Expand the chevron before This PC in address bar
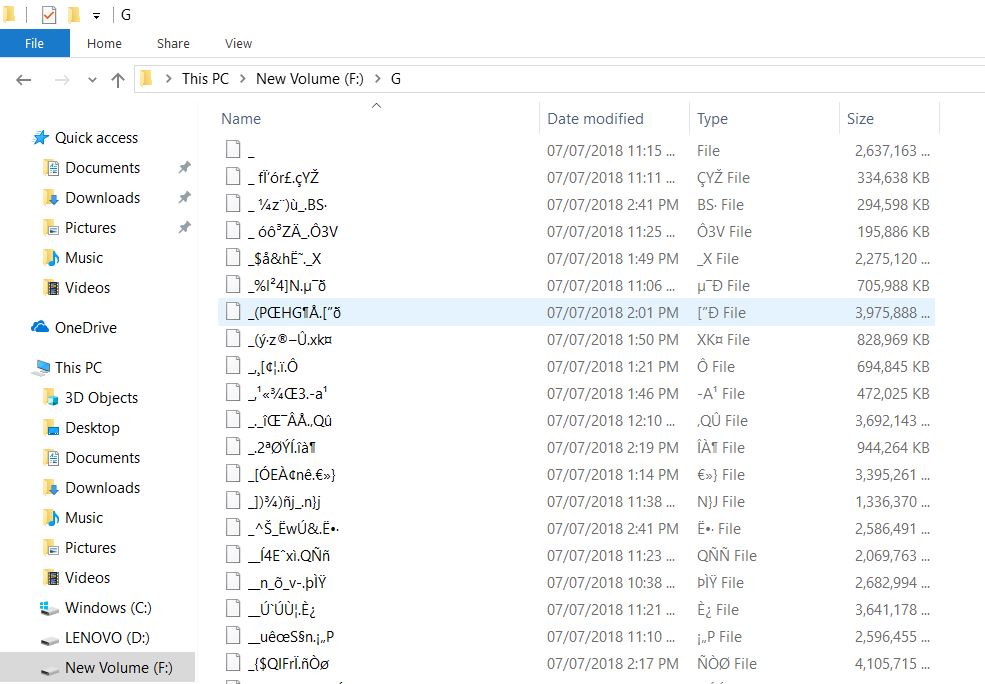Screen dimensions: 985x684 168,79
